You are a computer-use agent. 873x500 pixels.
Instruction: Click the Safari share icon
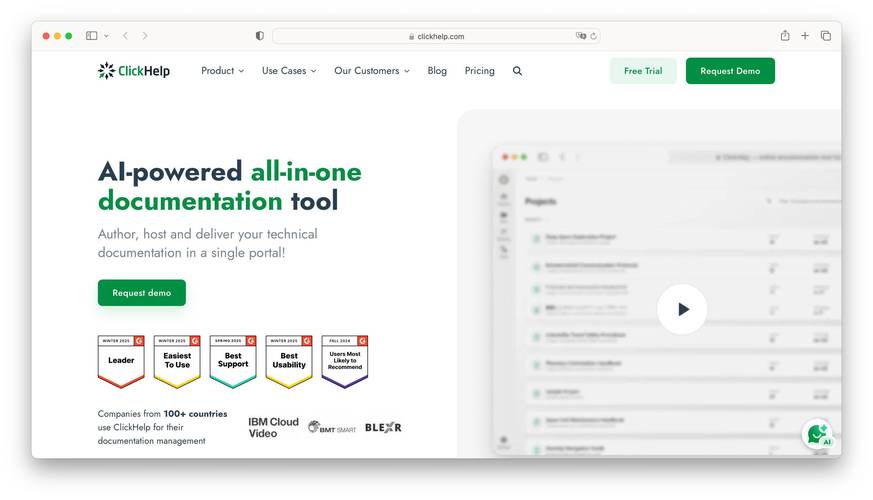785,36
